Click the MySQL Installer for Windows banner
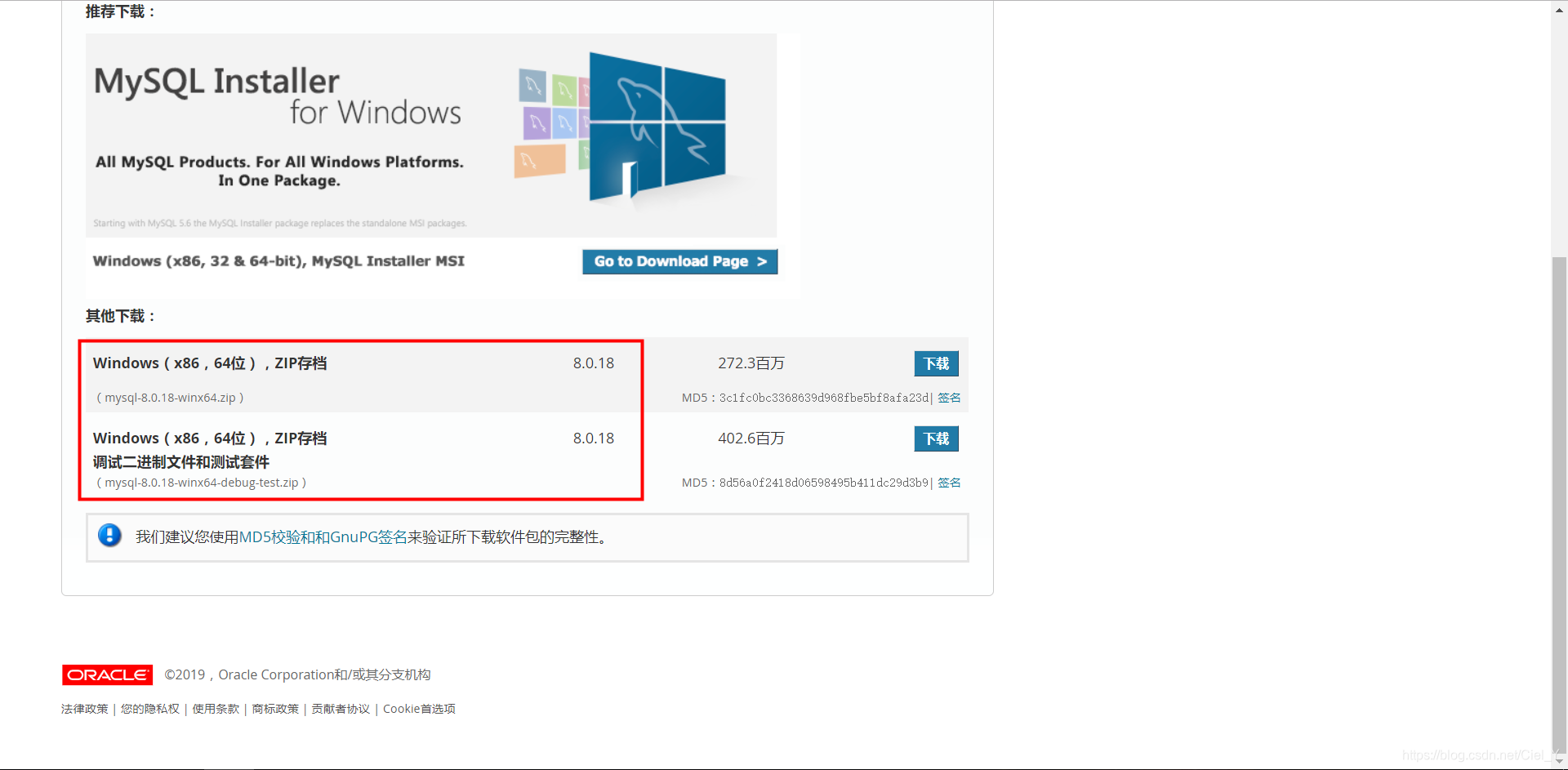The width and height of the screenshot is (1568, 770). (431, 136)
